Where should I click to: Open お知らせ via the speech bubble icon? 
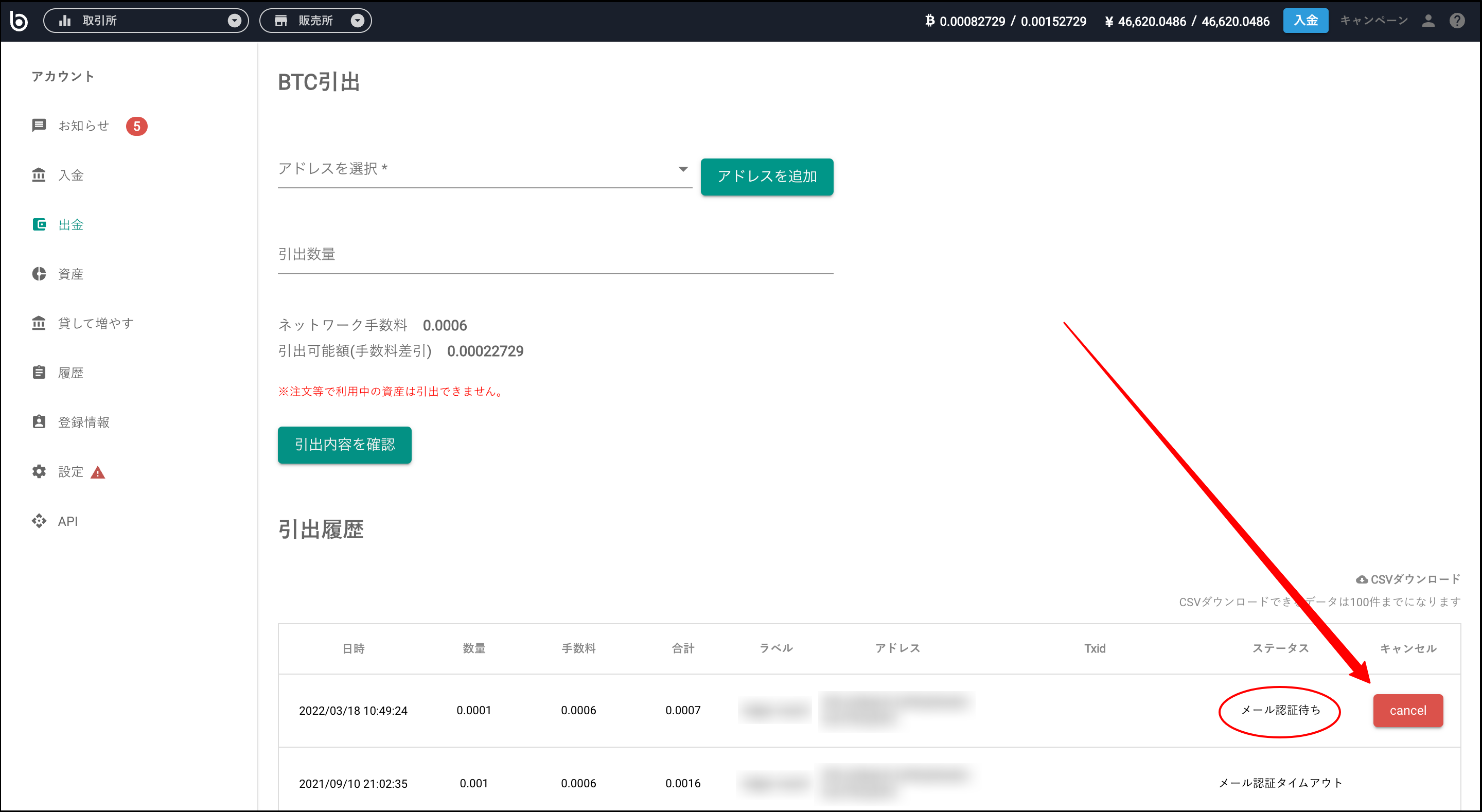39,126
